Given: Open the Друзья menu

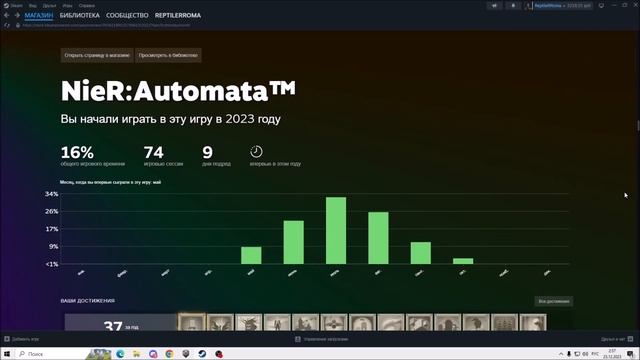Looking at the screenshot, I should tap(49, 6).
